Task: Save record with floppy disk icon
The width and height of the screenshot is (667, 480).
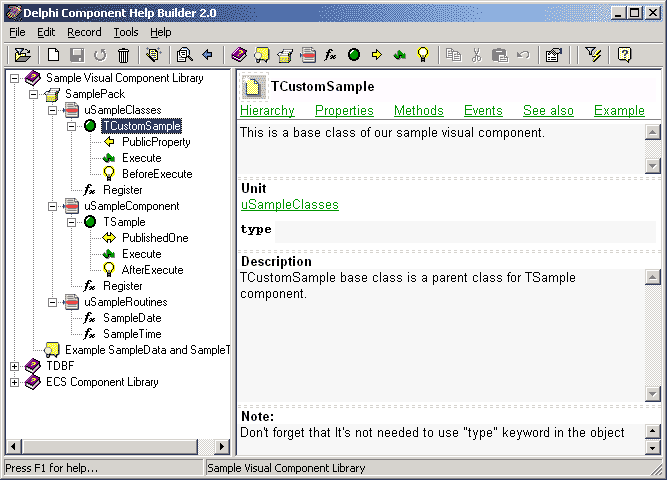Action: 77,55
